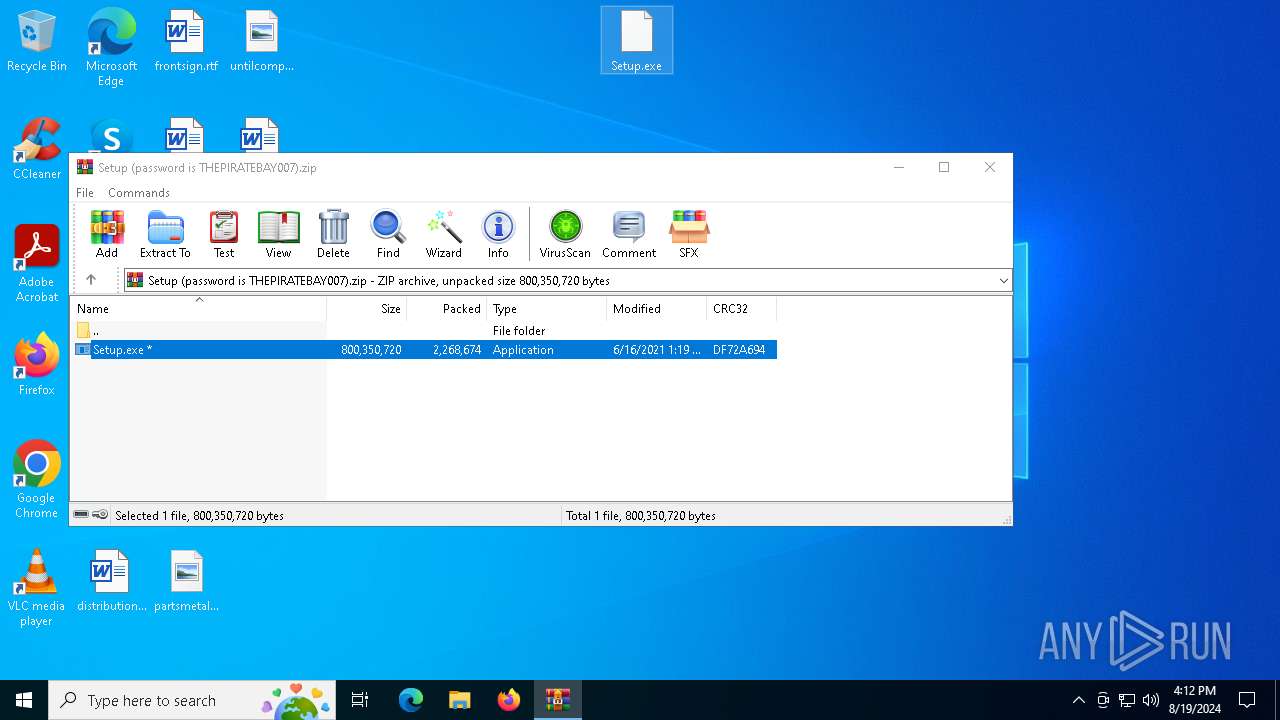
Task: Open the Windows Start menu
Action: pos(24,700)
